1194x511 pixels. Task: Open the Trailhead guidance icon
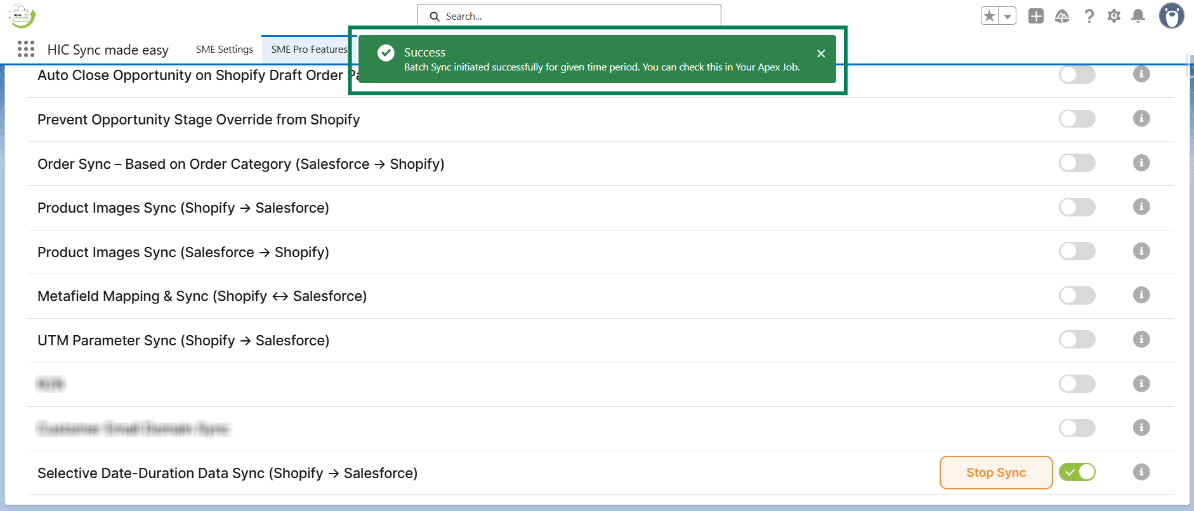pos(1062,16)
